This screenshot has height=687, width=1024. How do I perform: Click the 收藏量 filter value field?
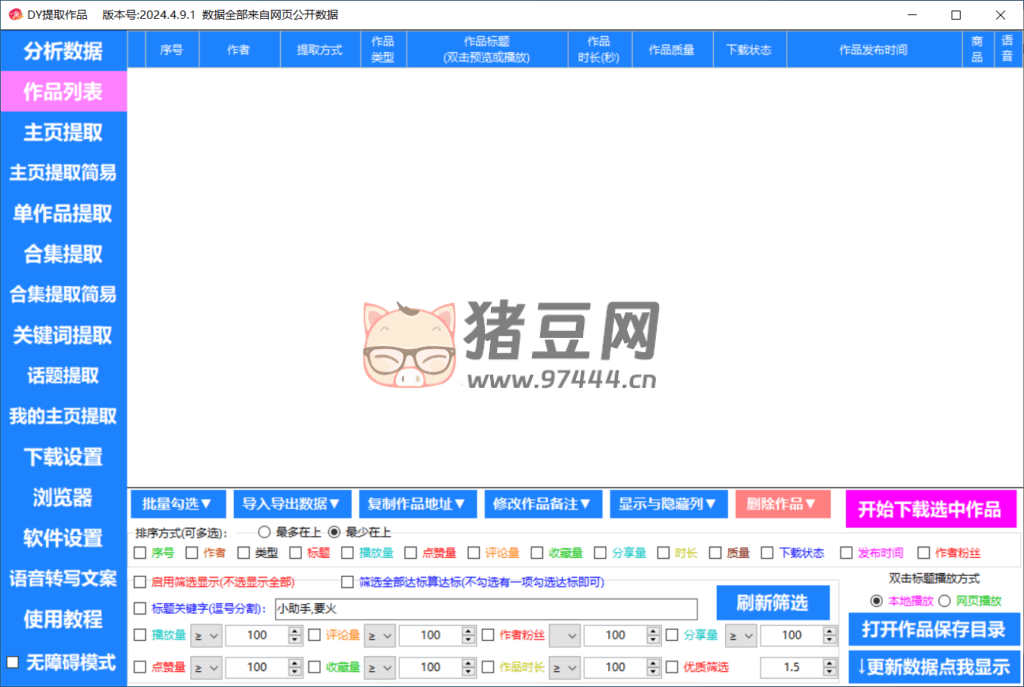coord(431,667)
